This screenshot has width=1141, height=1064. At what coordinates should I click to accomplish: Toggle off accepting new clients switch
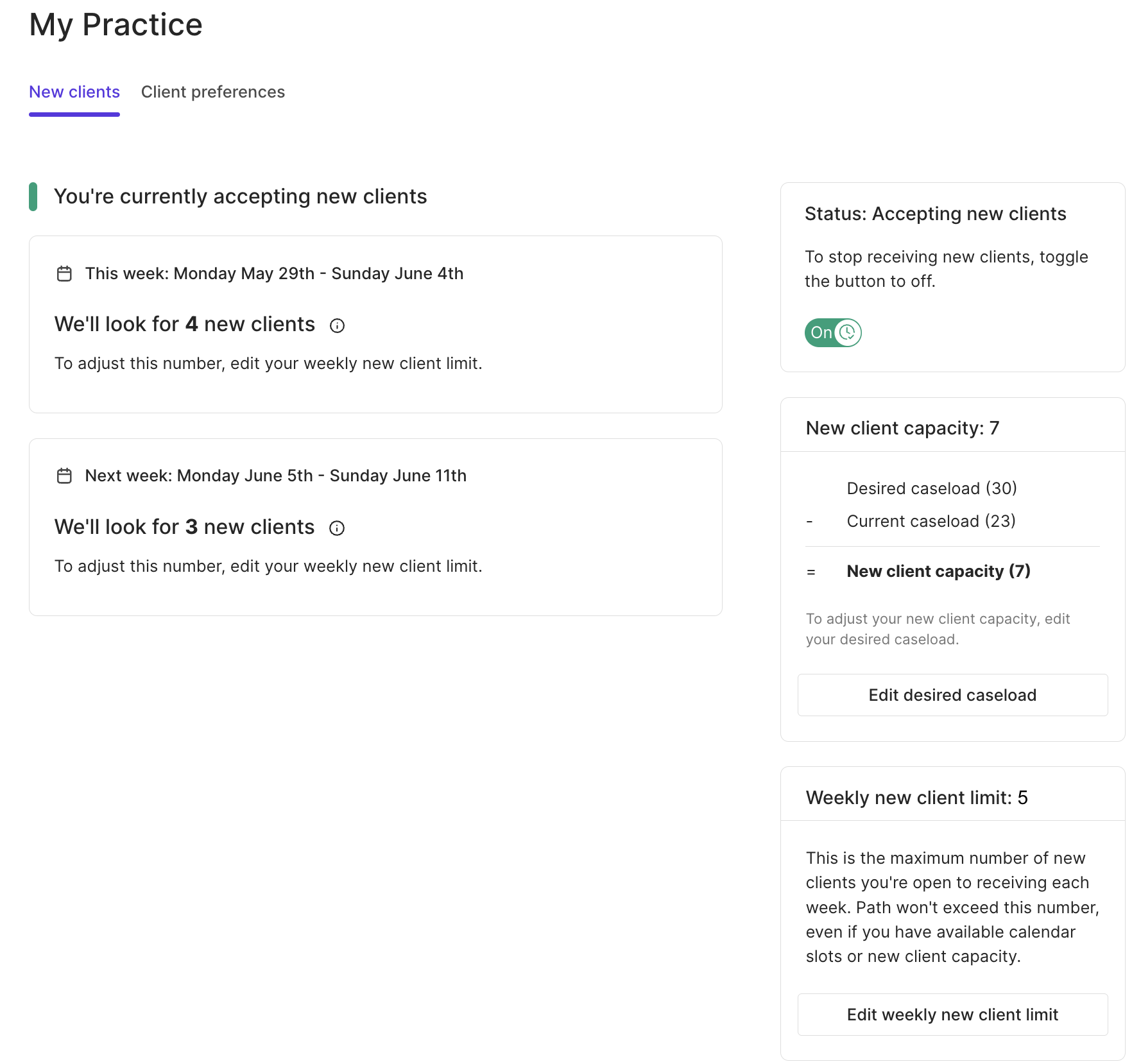click(x=832, y=332)
